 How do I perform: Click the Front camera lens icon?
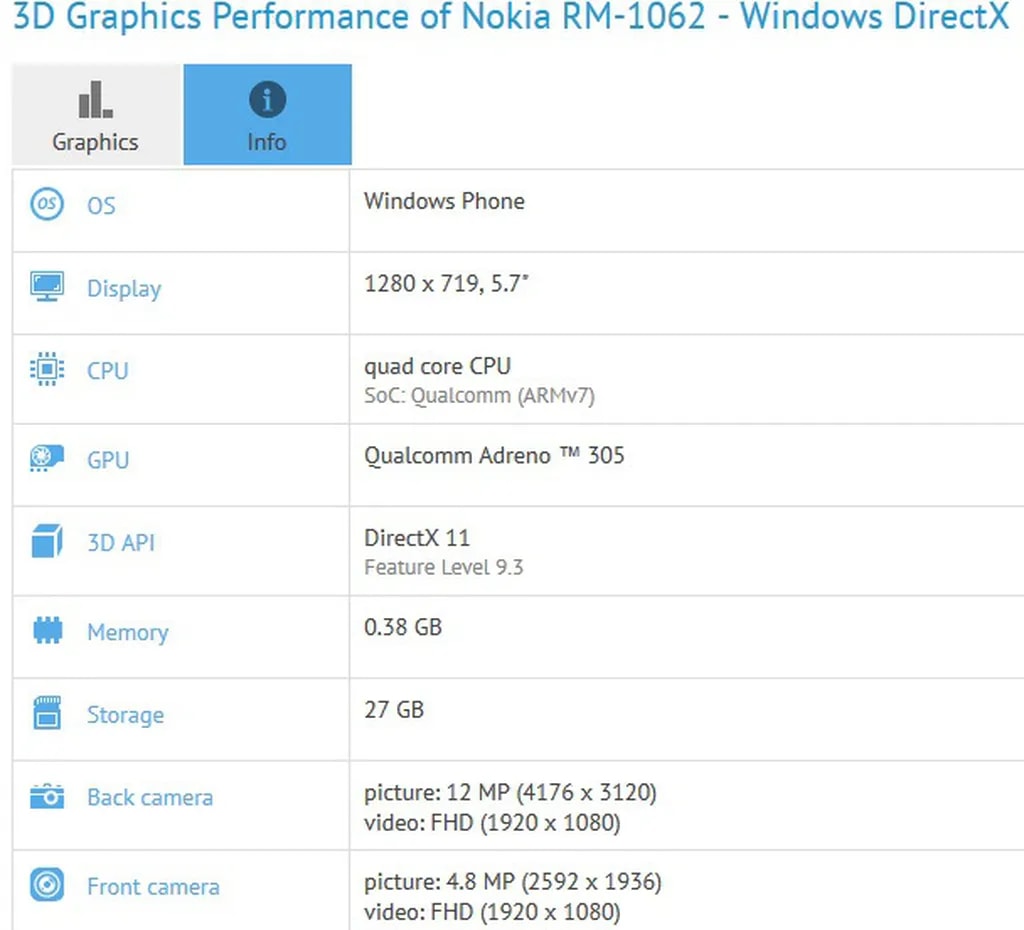coord(47,885)
